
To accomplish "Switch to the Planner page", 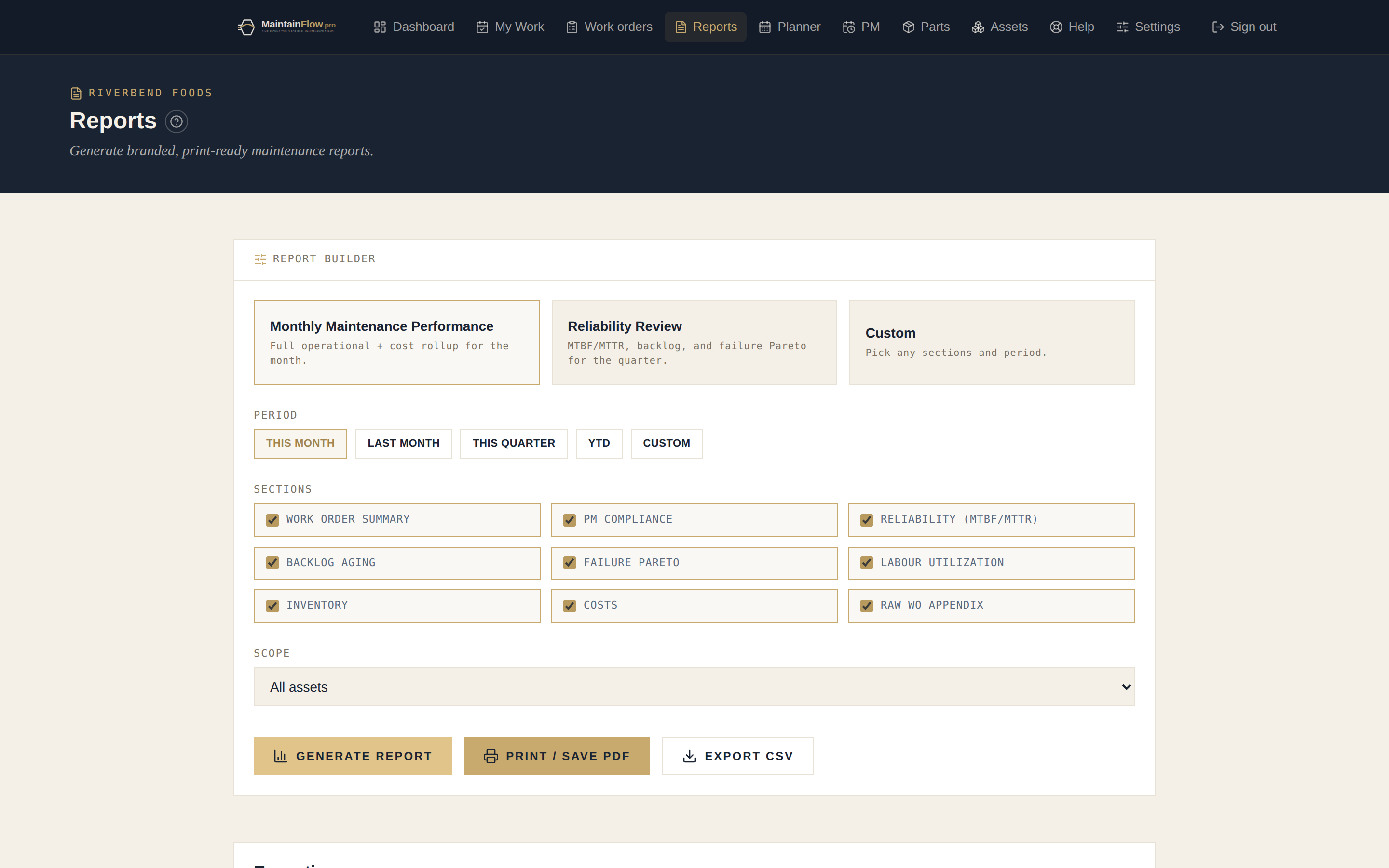I will coord(789,27).
